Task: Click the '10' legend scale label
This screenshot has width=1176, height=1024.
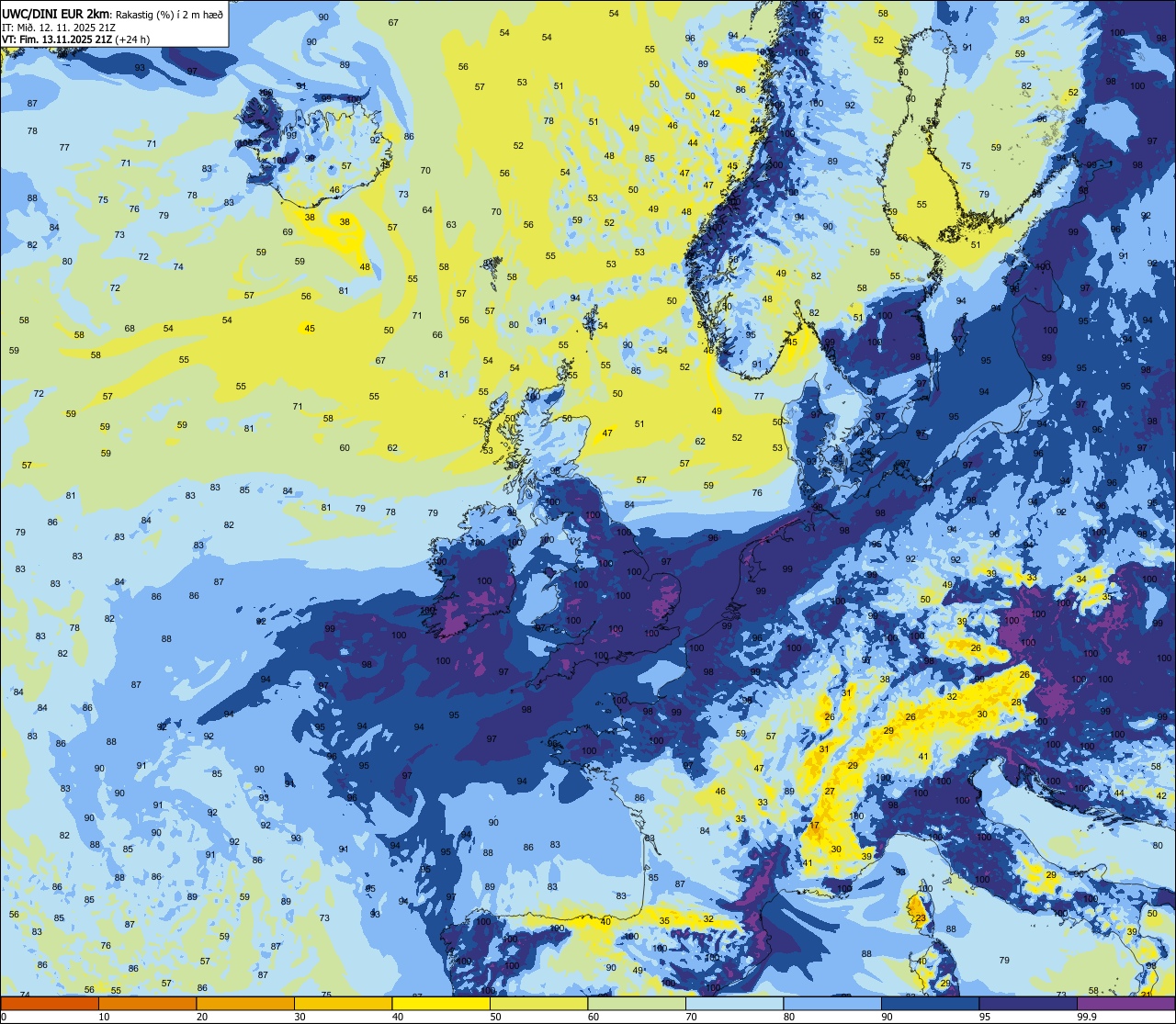Action: click(105, 1017)
